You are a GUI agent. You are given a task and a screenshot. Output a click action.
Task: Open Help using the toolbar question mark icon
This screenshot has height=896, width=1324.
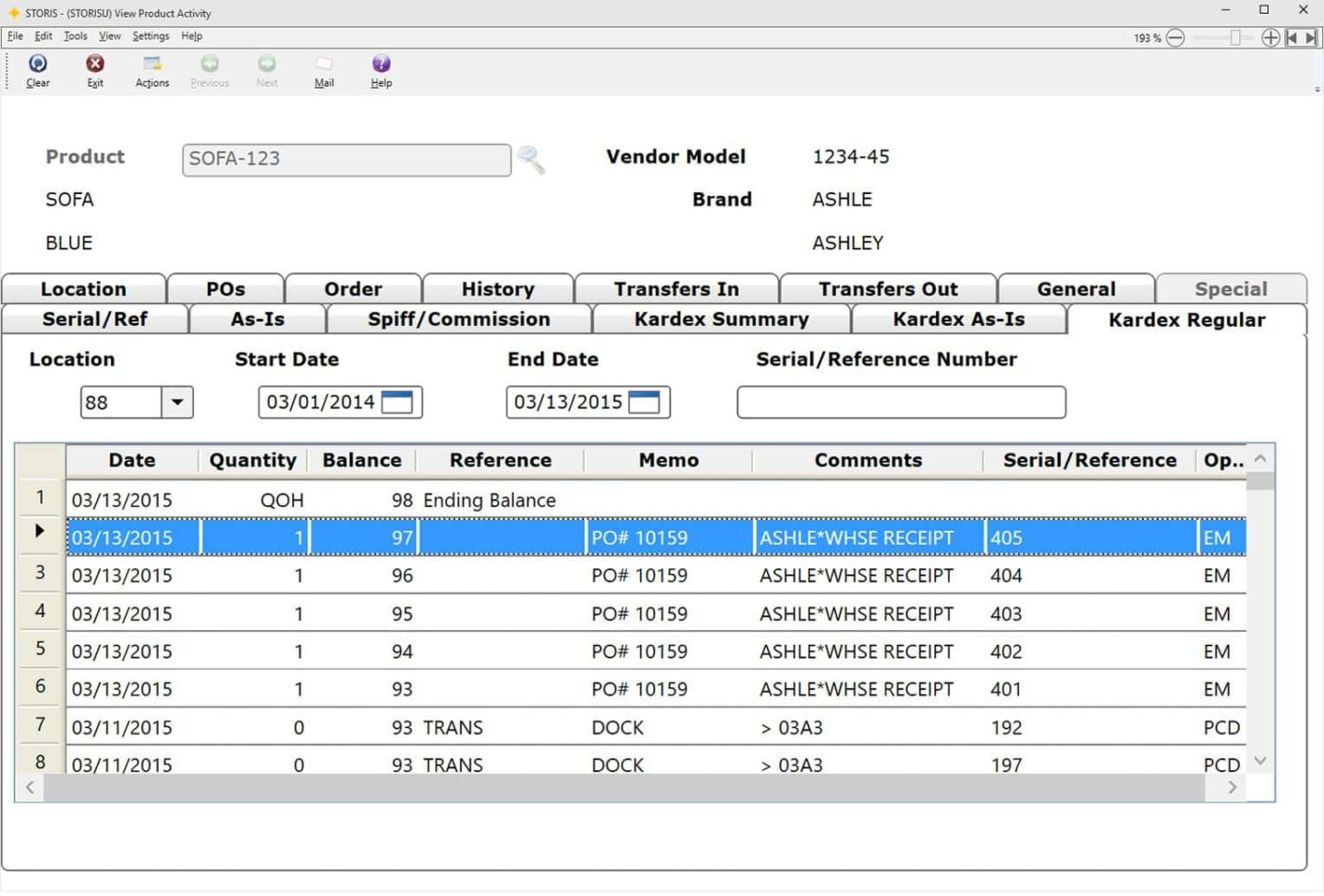[381, 65]
